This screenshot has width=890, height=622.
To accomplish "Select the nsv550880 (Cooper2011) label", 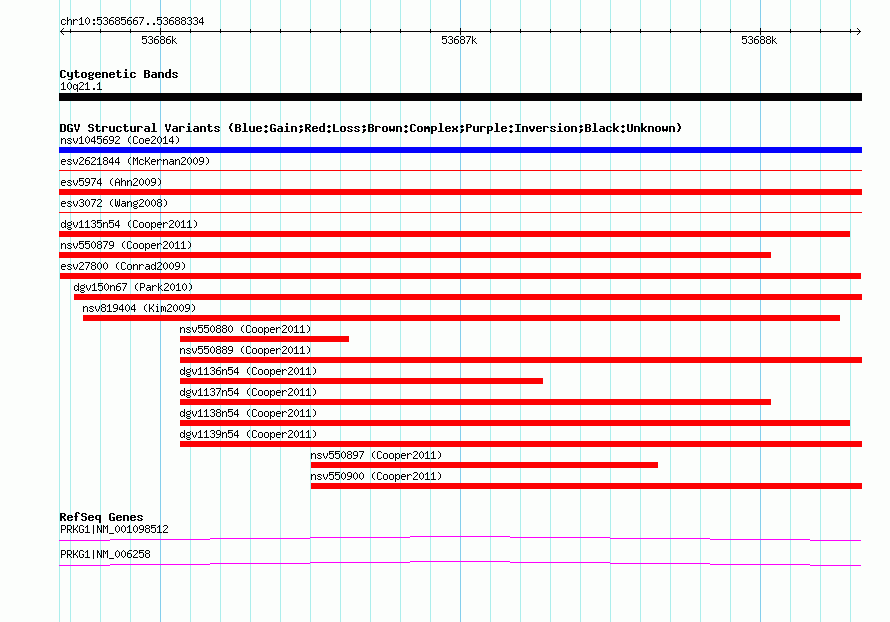I will tap(245, 329).
